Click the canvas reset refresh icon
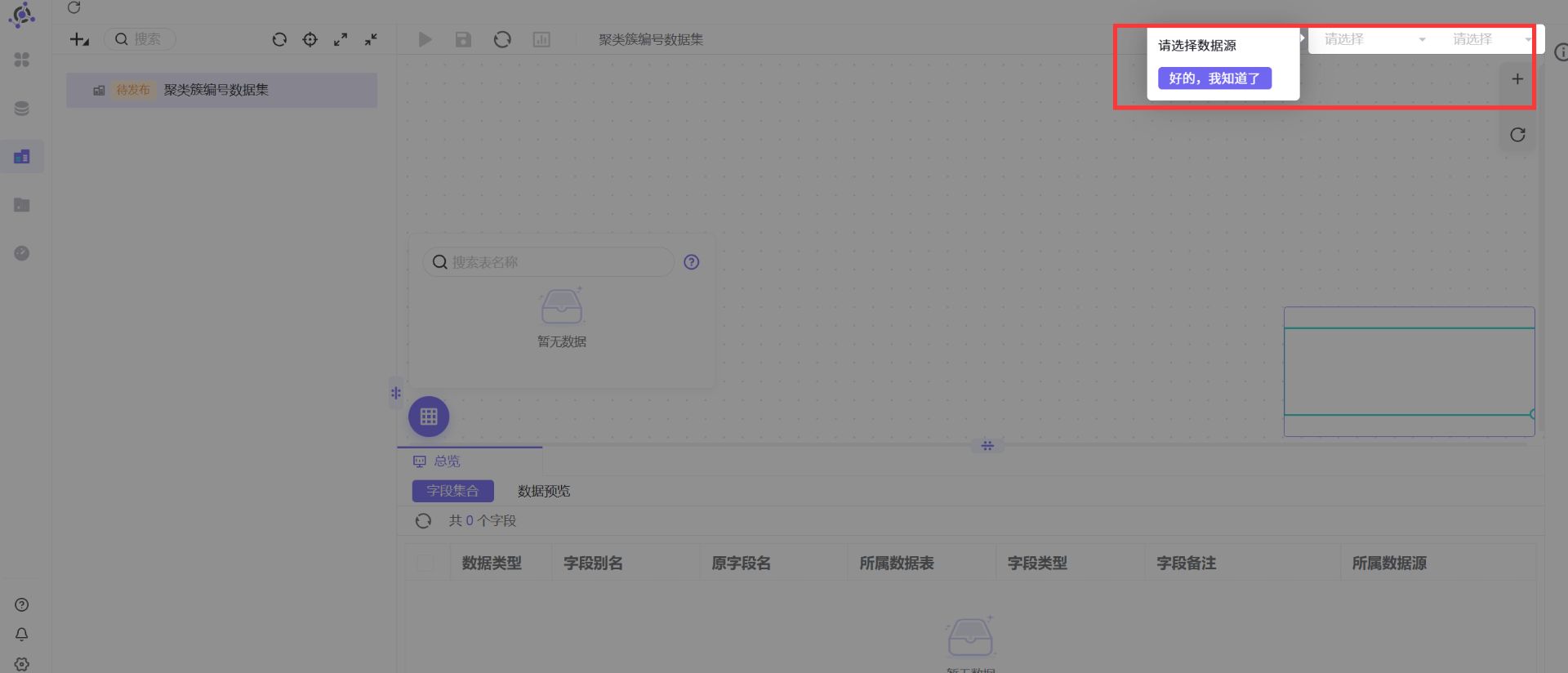1568x673 pixels. point(1517,135)
